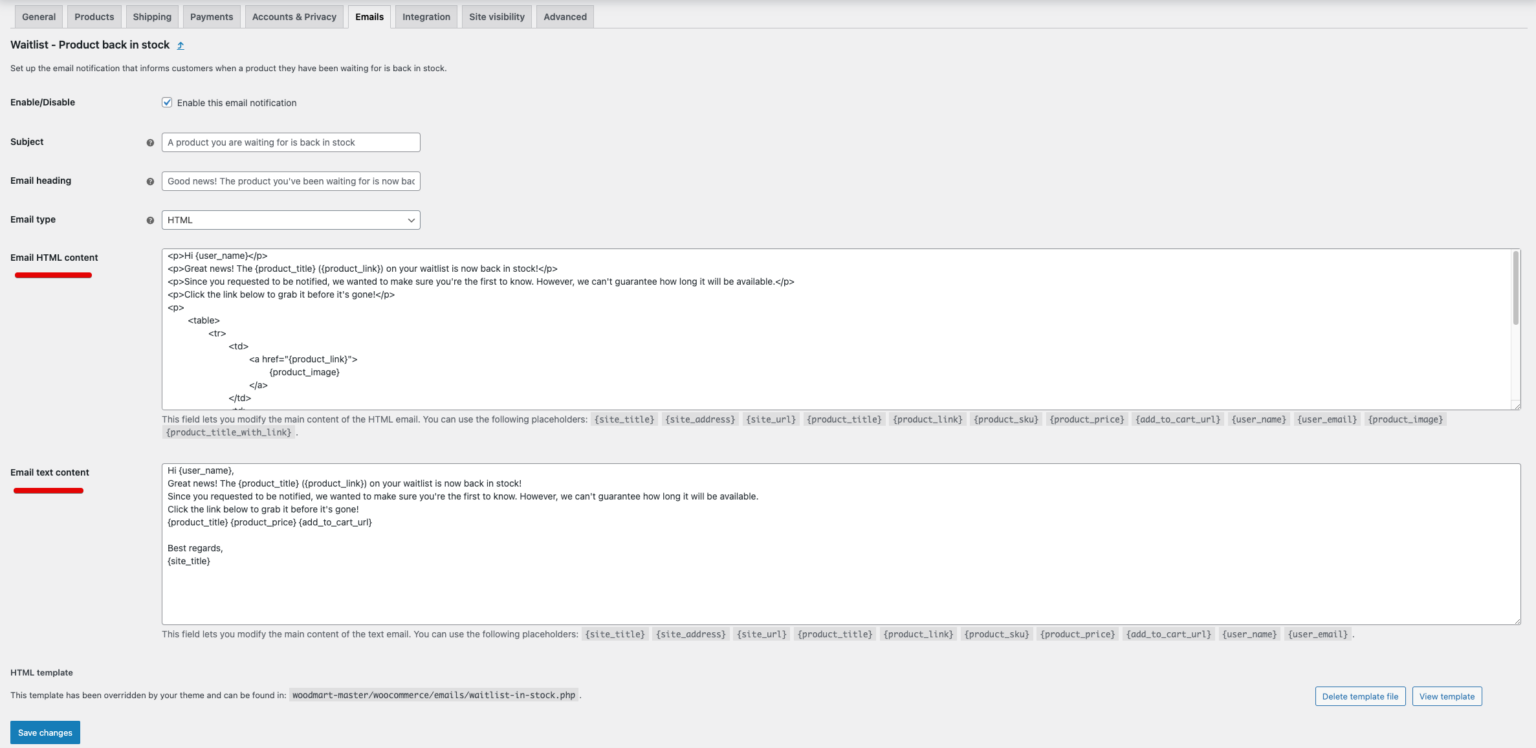1536x748 pixels.
Task: Go to the Shipping tab
Action: (x=152, y=17)
